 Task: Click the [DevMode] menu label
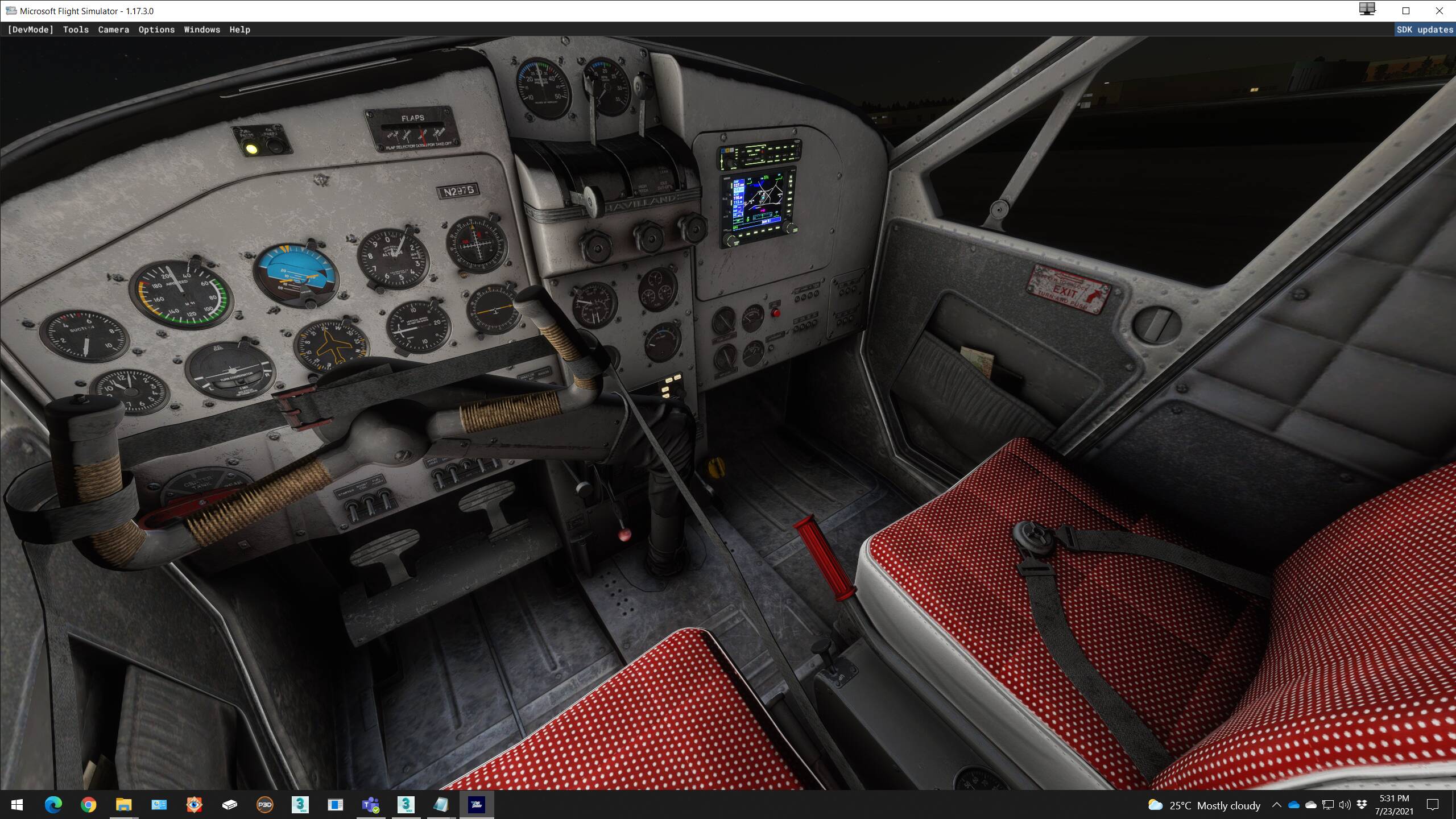click(31, 30)
